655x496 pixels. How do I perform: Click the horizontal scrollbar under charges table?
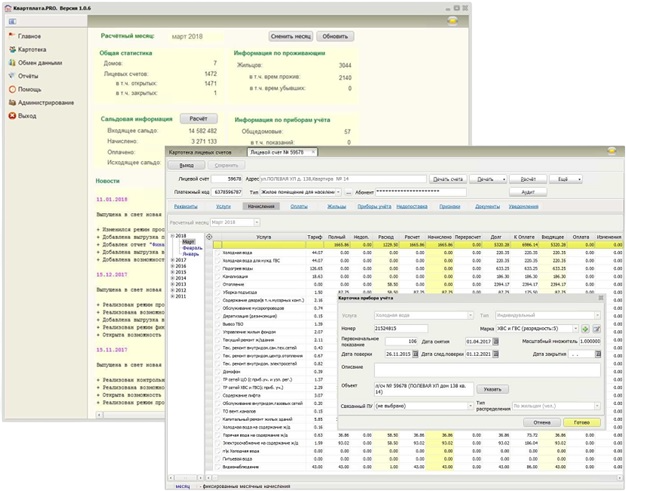[418, 477]
